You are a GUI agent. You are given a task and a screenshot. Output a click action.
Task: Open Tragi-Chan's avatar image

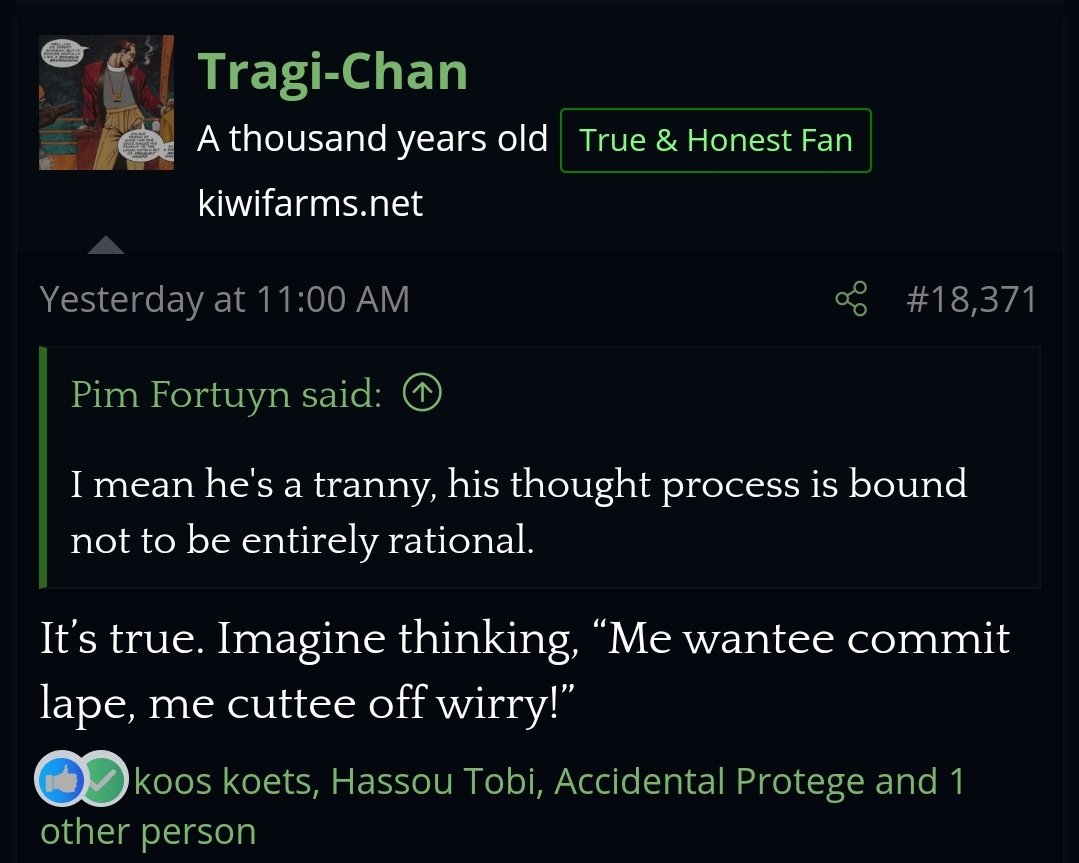[107, 103]
